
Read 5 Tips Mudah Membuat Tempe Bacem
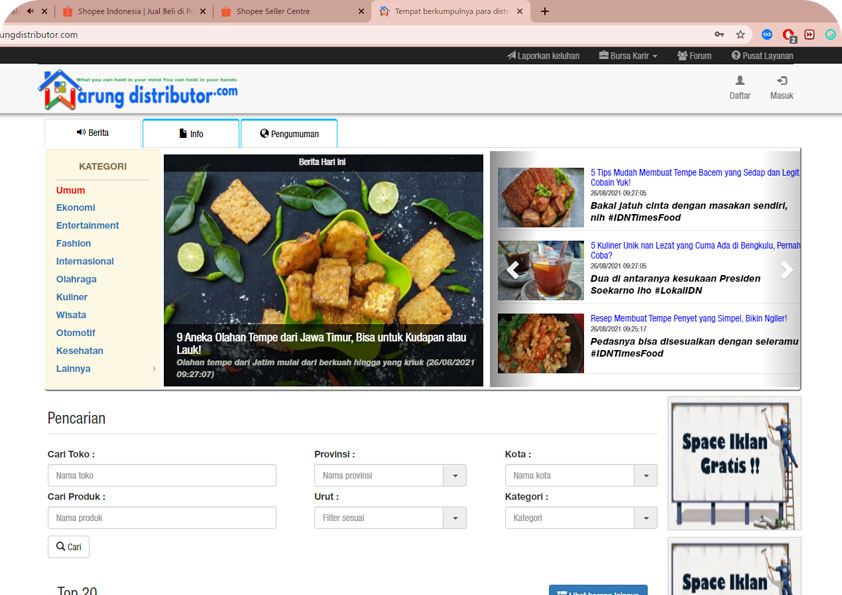[694, 177]
